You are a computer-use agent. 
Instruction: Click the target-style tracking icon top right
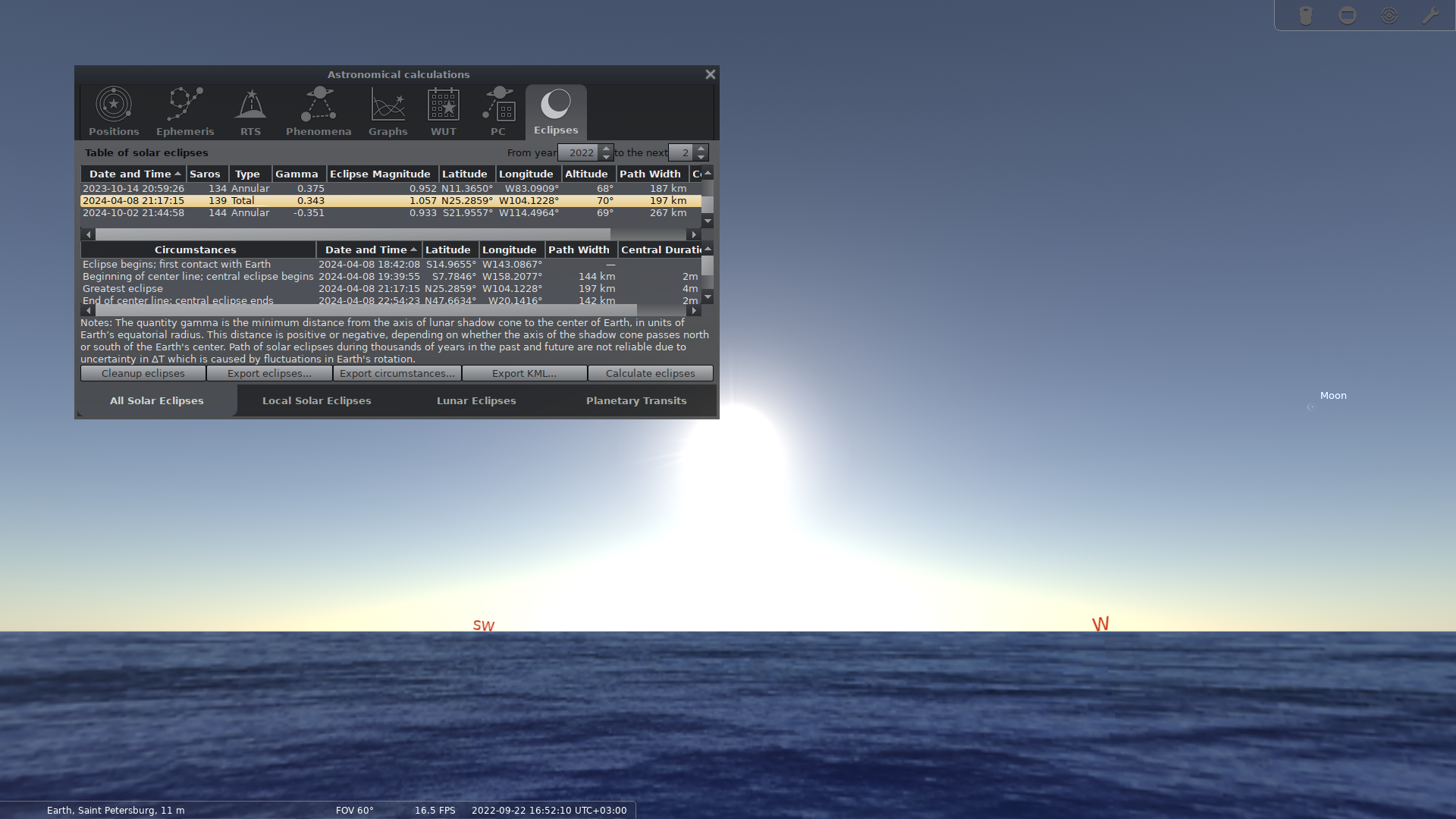(1389, 14)
